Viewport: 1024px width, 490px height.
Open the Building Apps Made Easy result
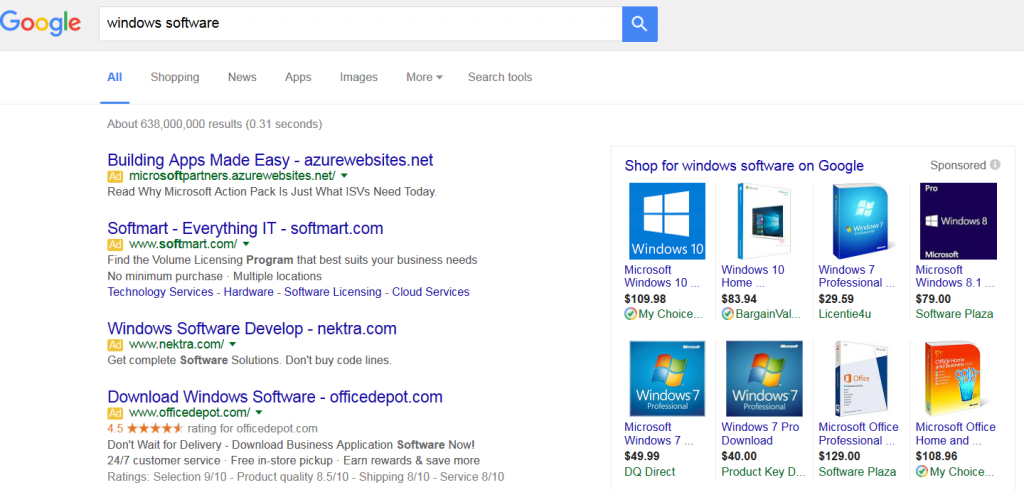click(270, 160)
